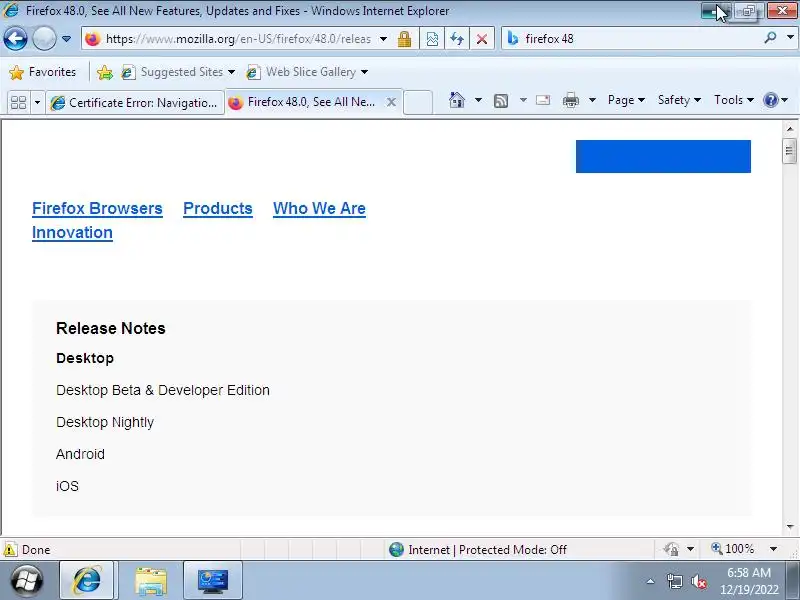Click the iOS release notes entry

(x=67, y=486)
